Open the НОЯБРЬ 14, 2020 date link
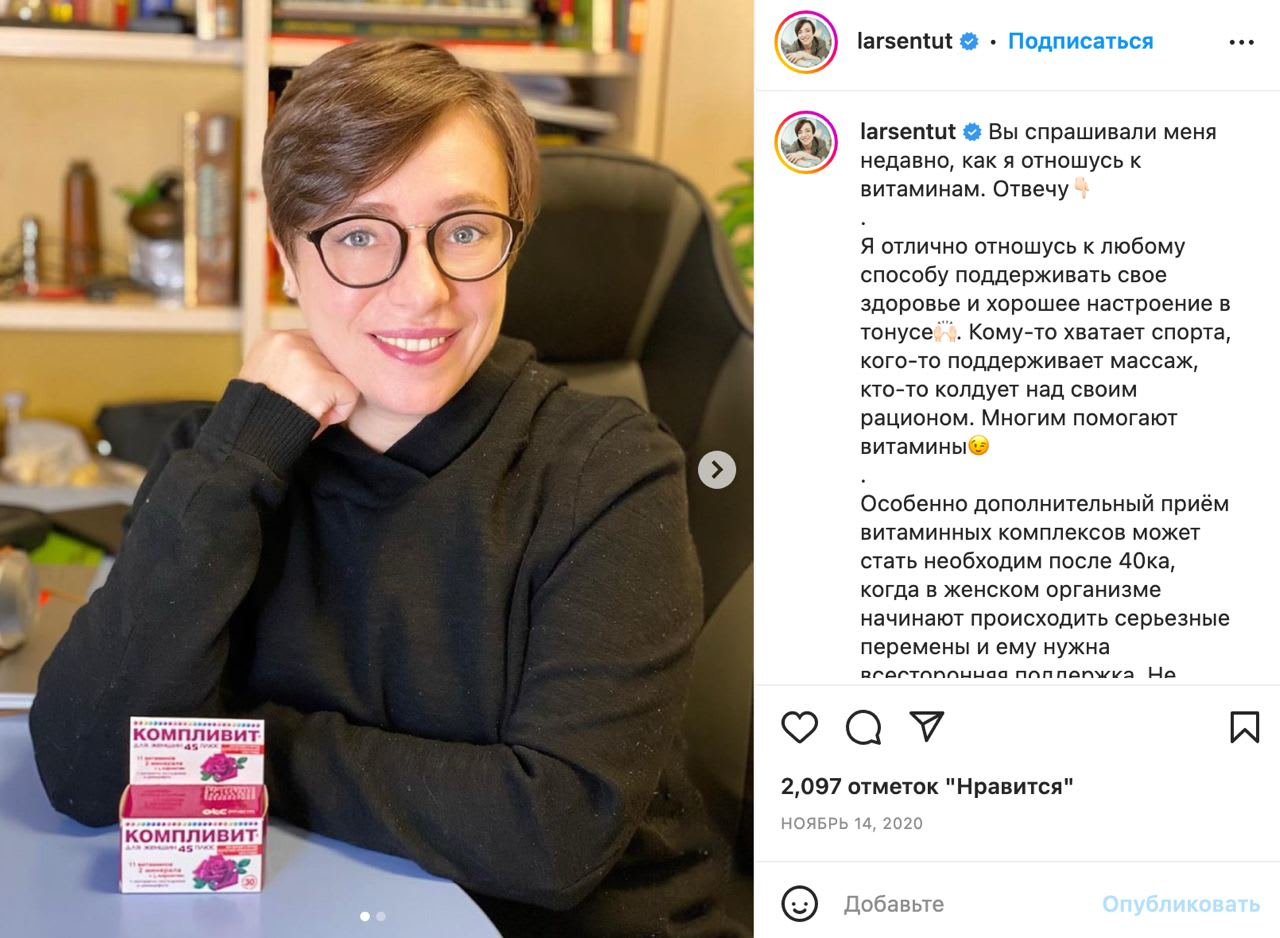The width and height of the screenshot is (1280, 938). (x=852, y=824)
